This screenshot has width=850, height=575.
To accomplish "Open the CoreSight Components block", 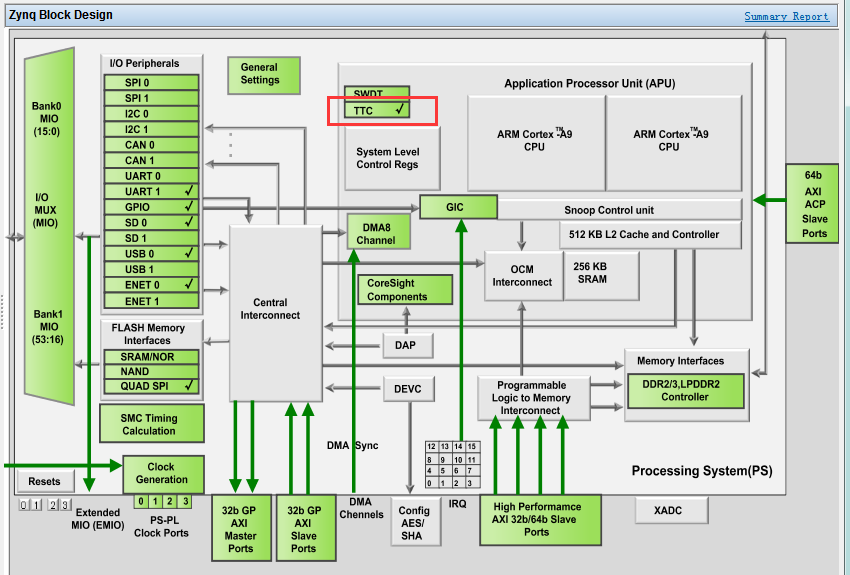I will [405, 289].
